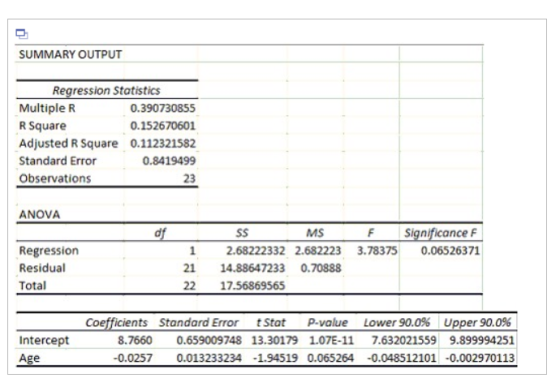Select the SS column header

click(x=242, y=233)
